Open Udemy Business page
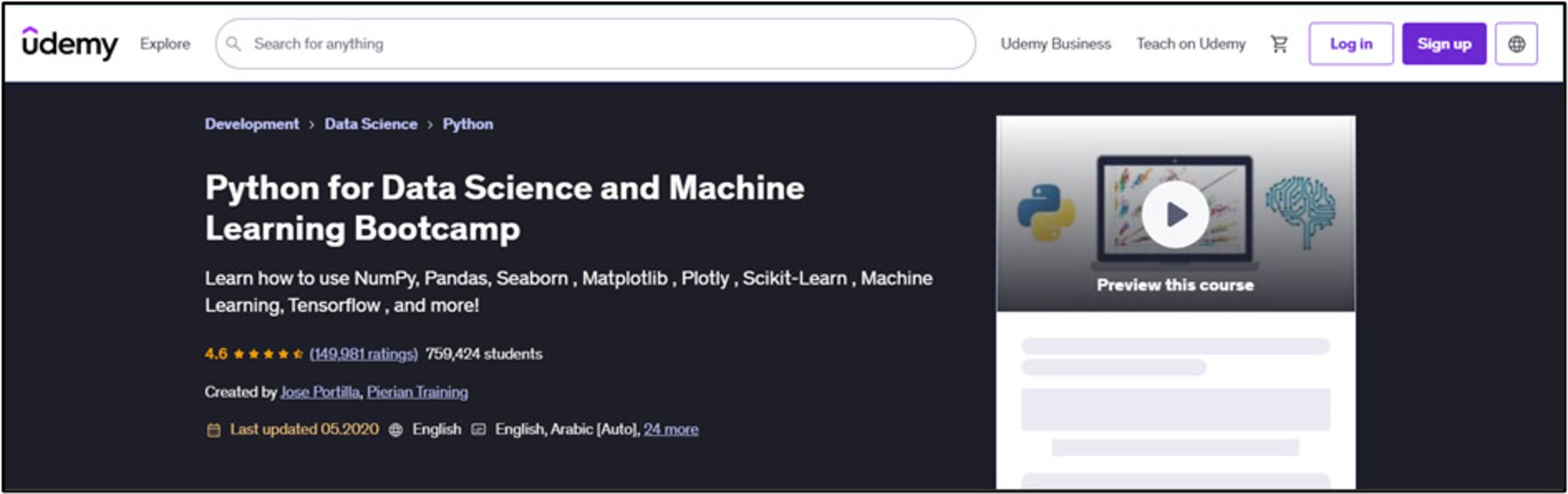 click(1055, 44)
